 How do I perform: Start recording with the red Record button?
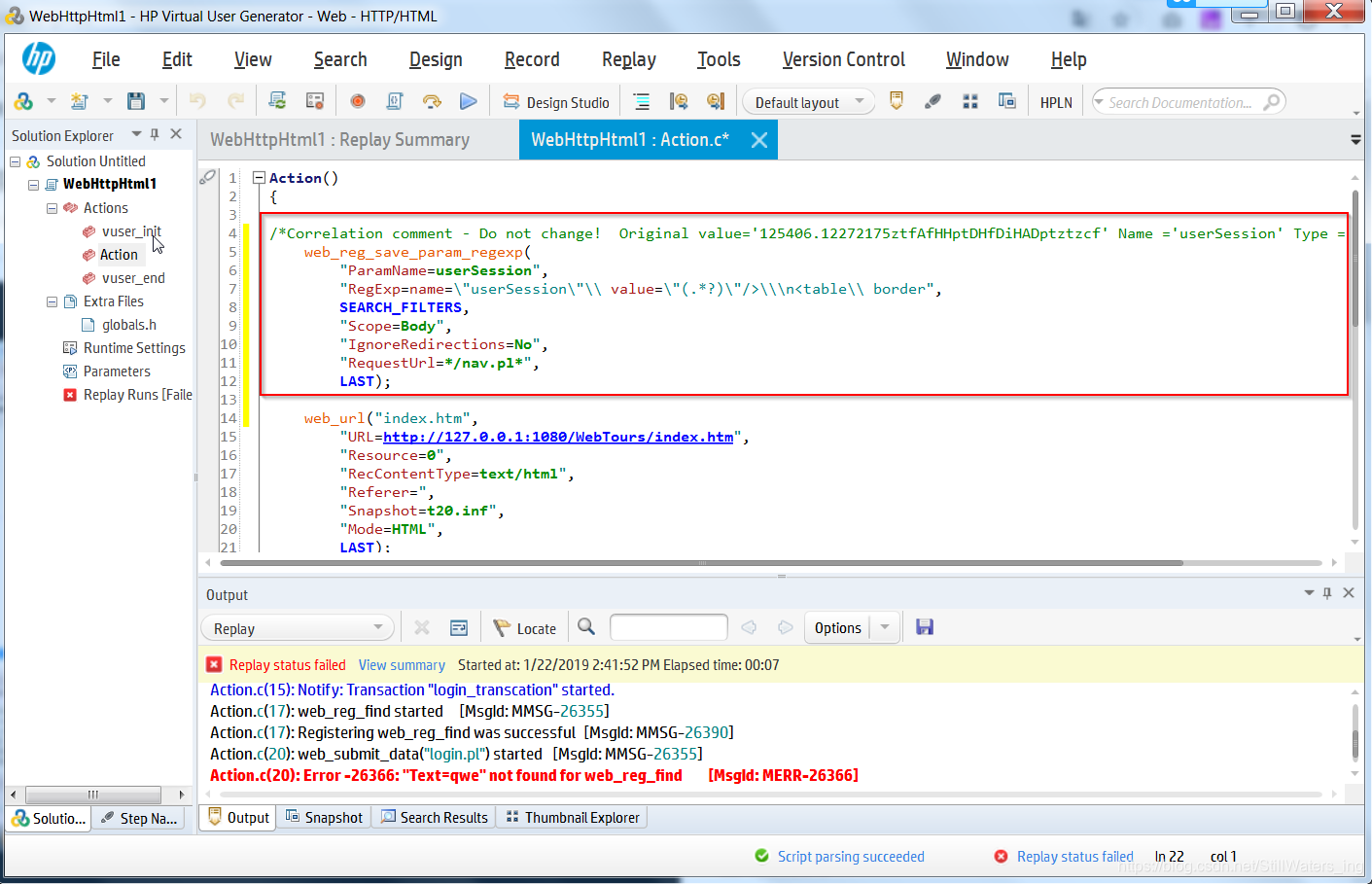(358, 101)
